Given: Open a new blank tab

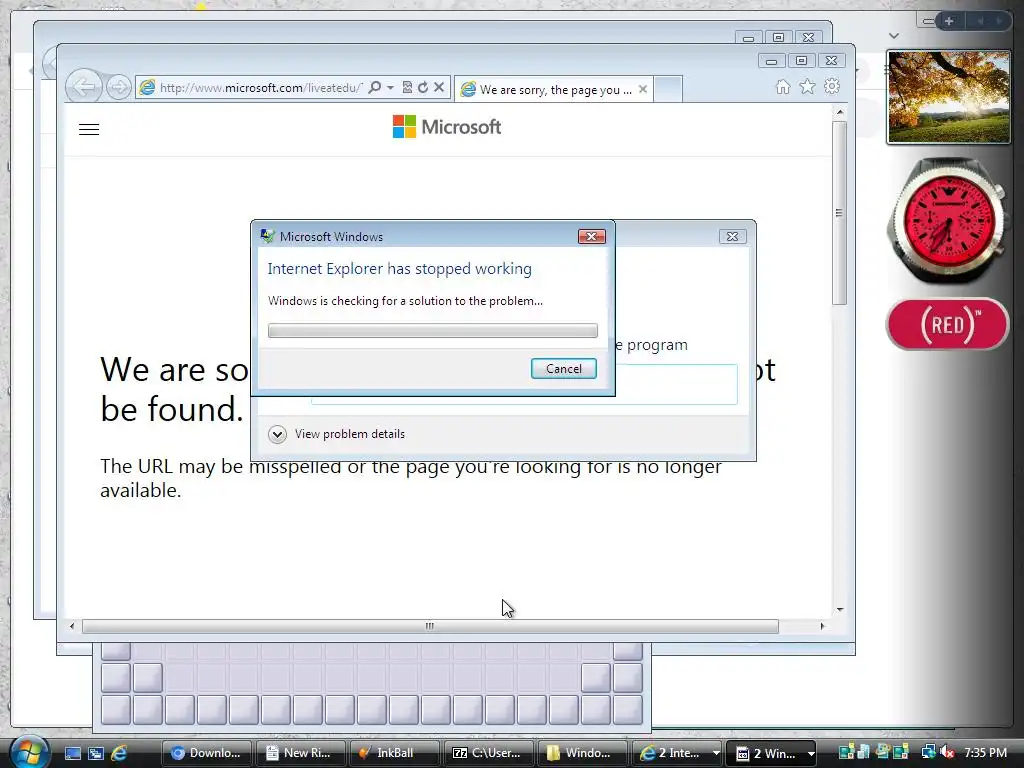Looking at the screenshot, I should click(668, 89).
